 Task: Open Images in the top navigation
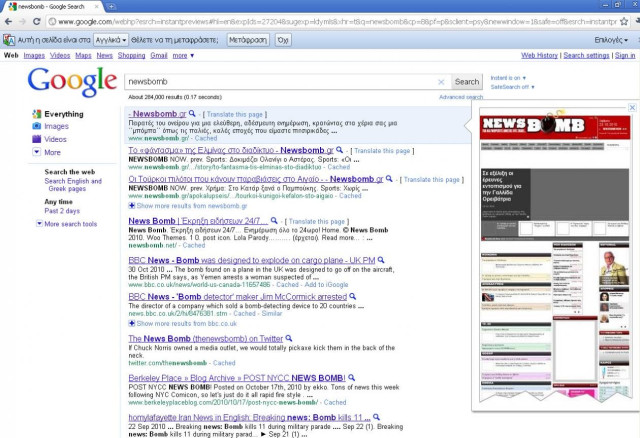(x=34, y=56)
